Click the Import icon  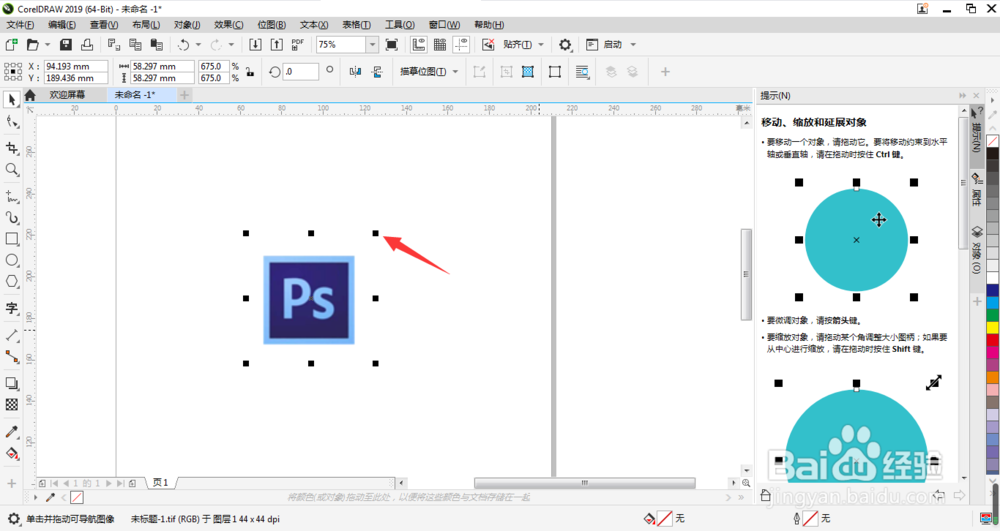pyautogui.click(x=255, y=45)
